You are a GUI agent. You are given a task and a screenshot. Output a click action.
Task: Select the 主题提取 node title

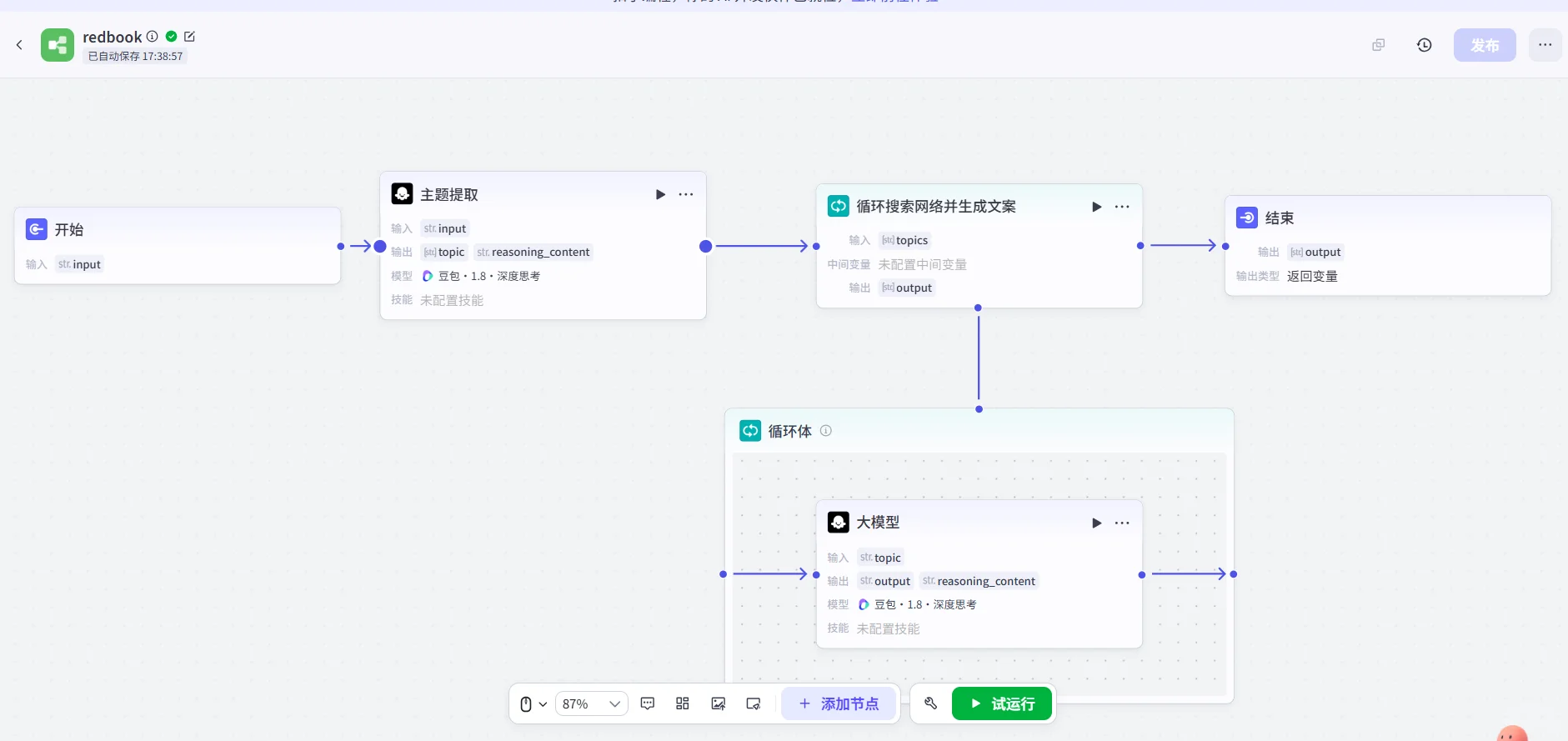click(449, 194)
